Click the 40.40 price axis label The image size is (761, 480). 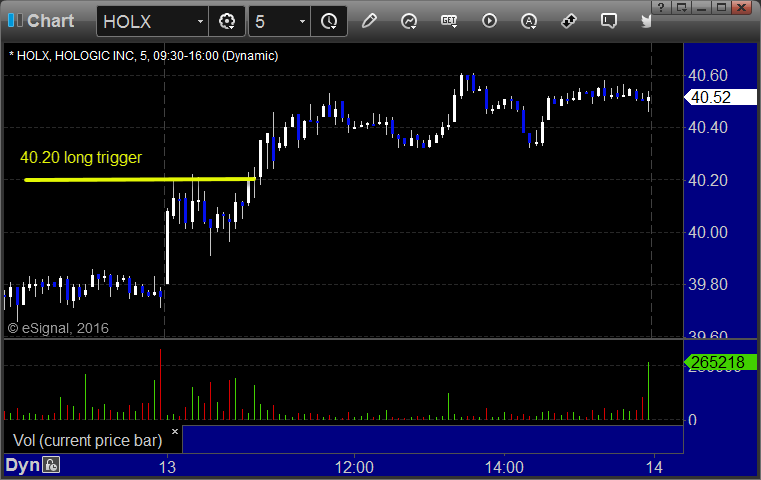pos(708,128)
